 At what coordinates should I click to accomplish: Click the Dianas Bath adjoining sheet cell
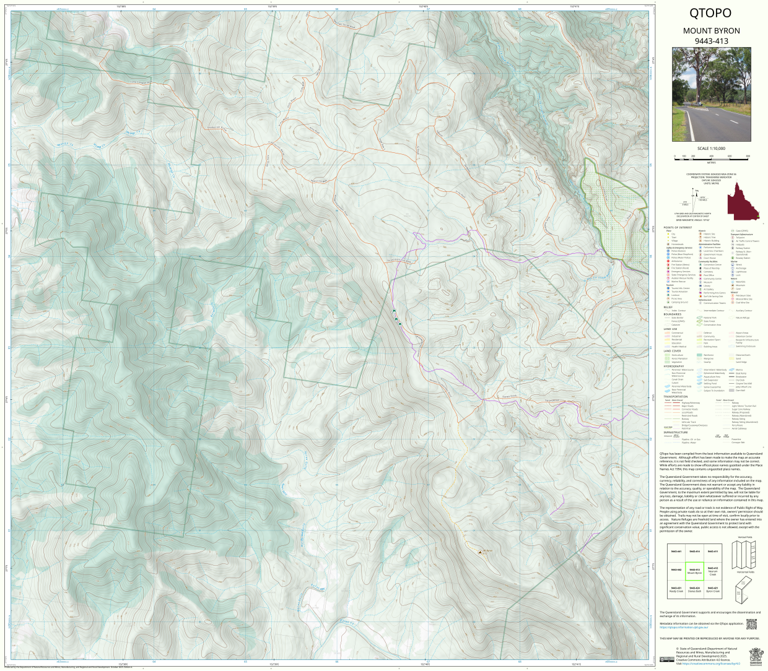point(694,590)
